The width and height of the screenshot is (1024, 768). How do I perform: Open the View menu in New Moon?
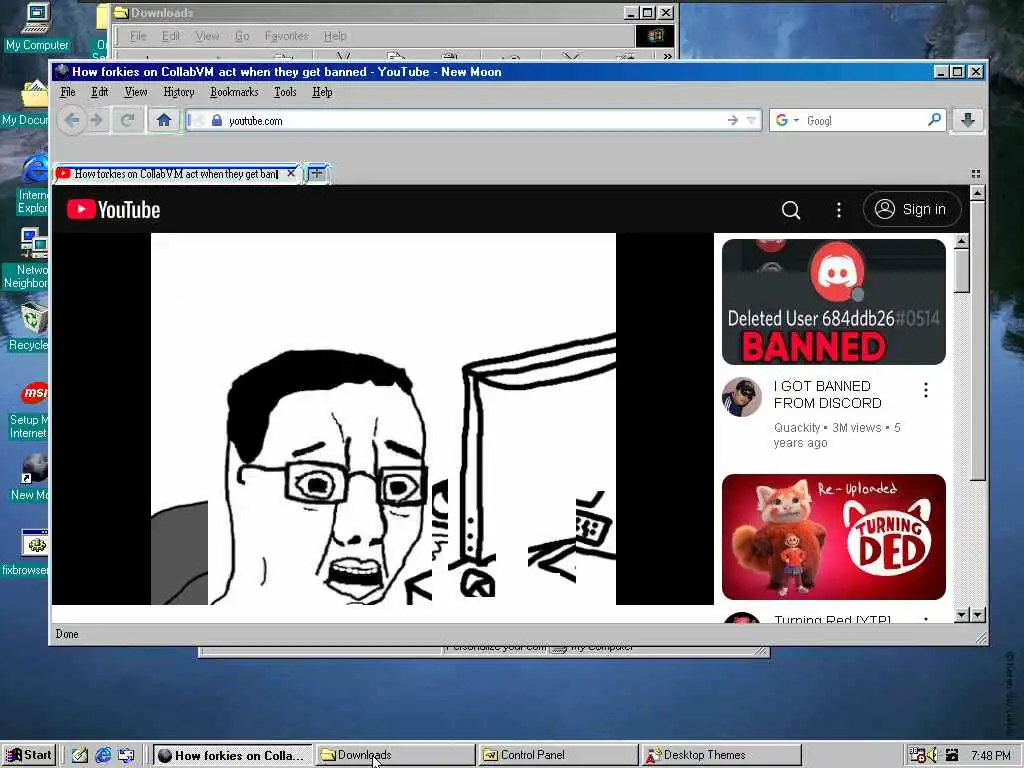tap(136, 92)
